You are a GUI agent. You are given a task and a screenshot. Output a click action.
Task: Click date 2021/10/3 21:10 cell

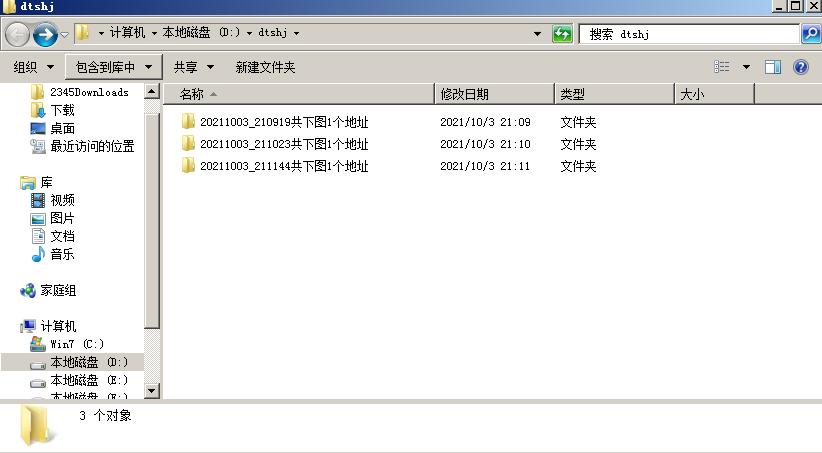tap(485, 144)
